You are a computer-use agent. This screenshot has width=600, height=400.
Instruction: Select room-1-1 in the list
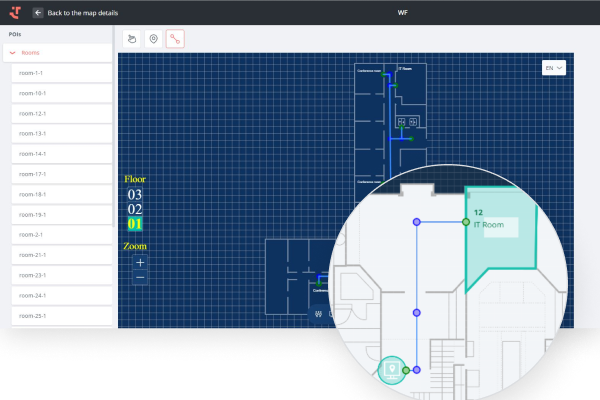60,73
